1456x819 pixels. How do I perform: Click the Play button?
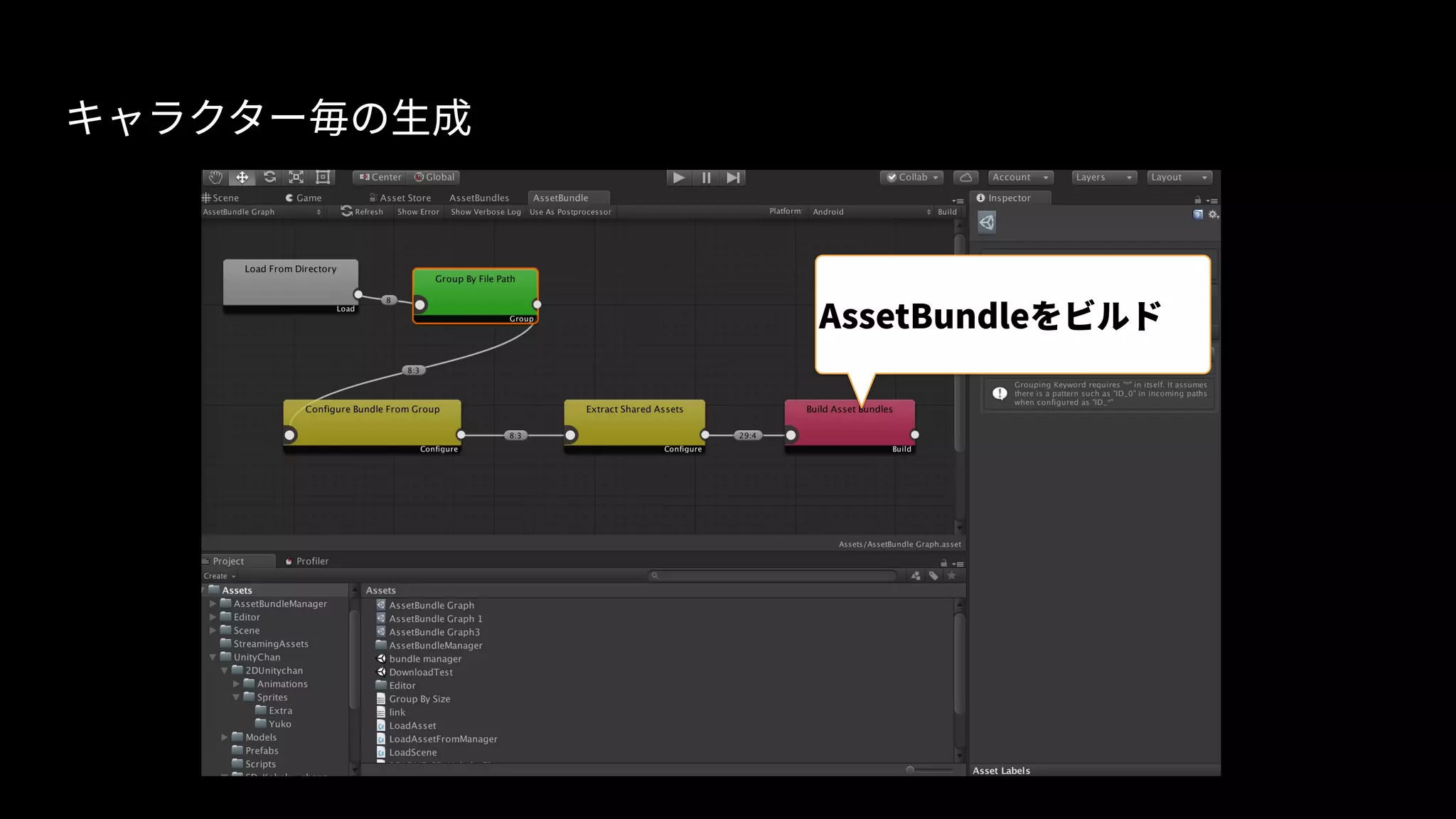(x=679, y=178)
